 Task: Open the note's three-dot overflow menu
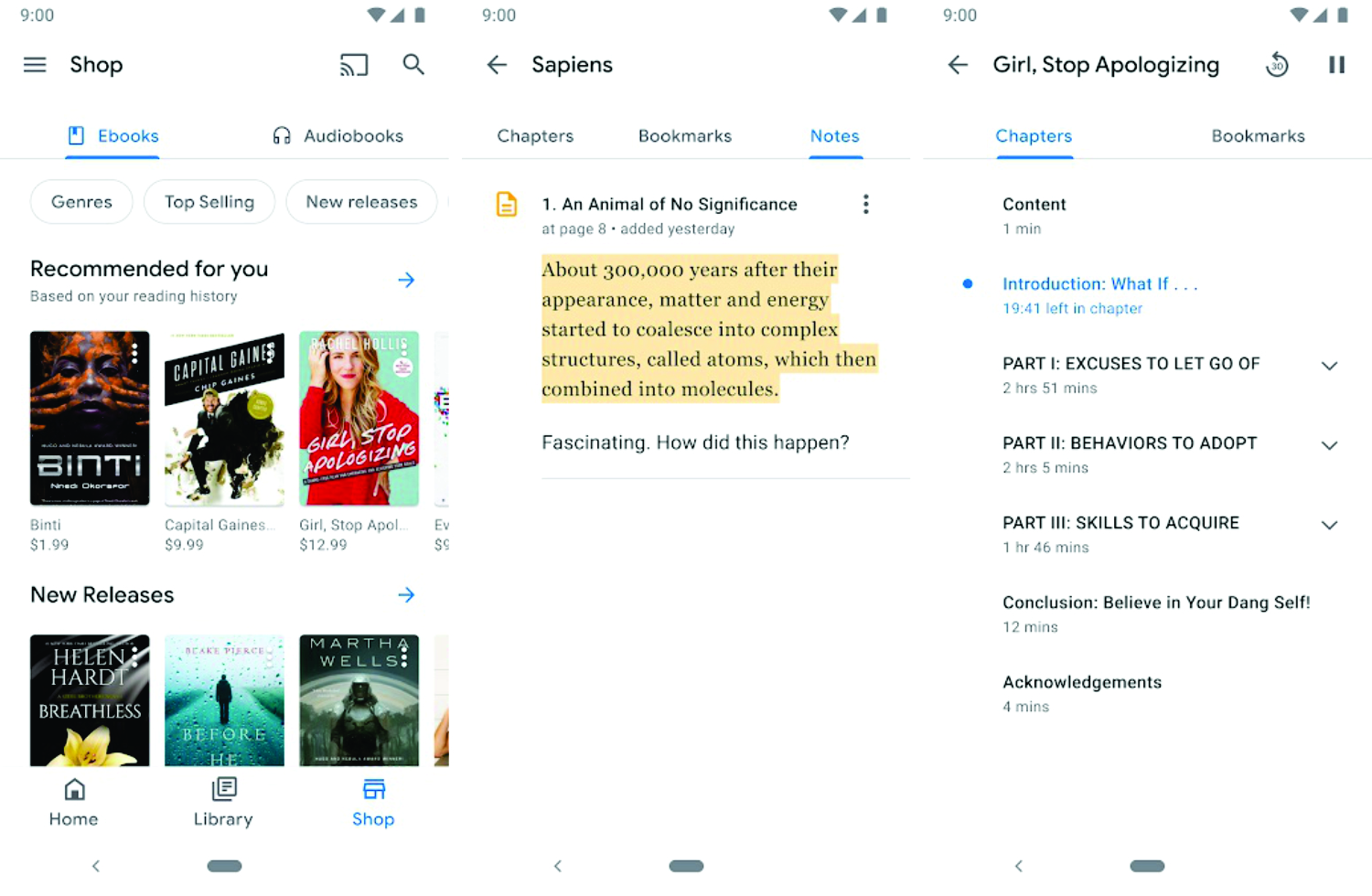coord(865,204)
